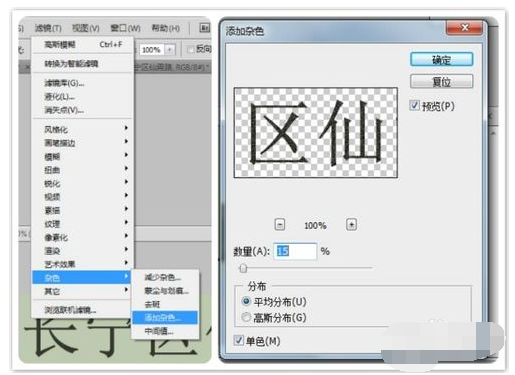Expand the 视频 submenu

pyautogui.click(x=83, y=197)
